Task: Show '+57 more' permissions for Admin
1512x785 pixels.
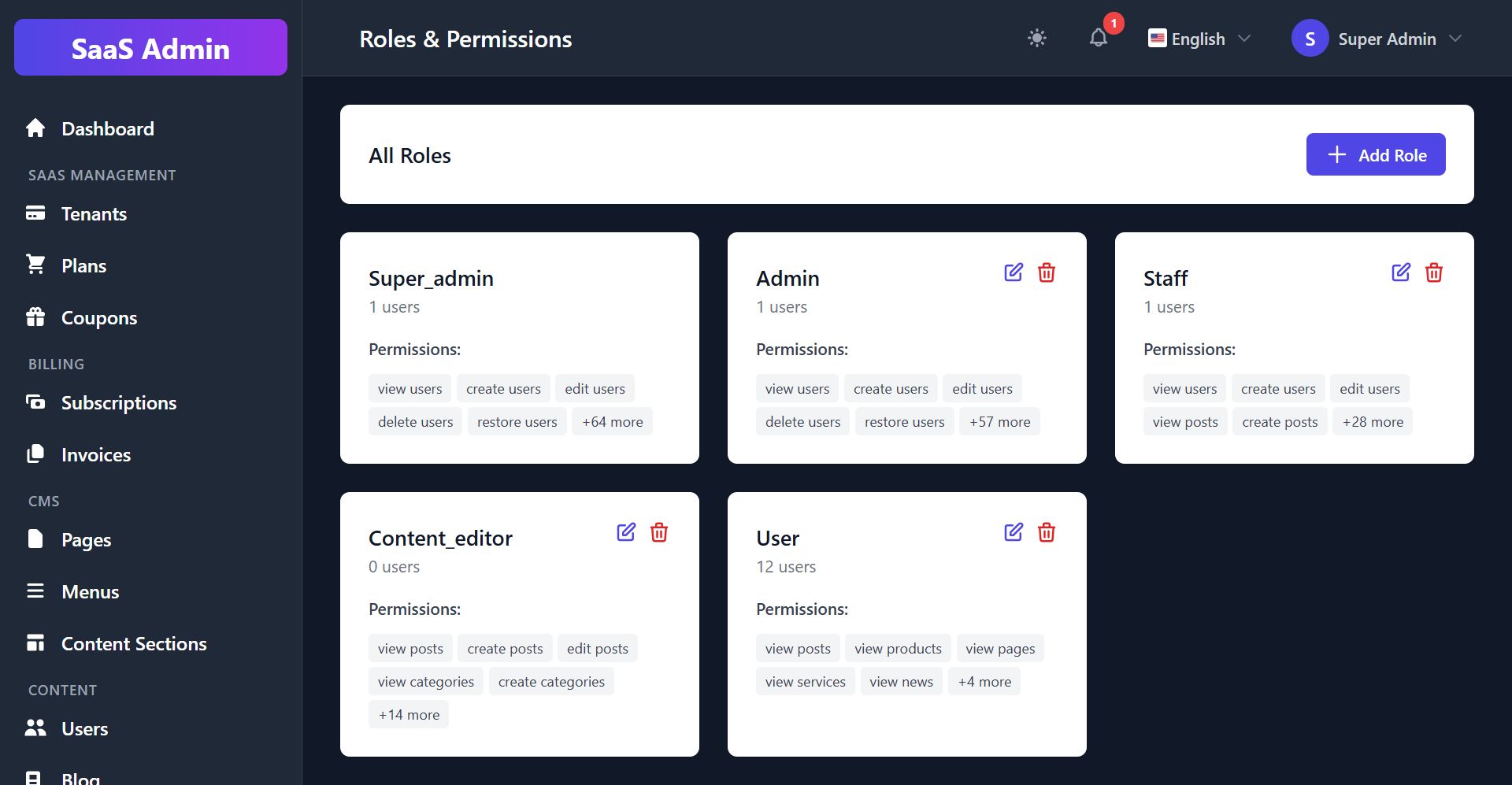Action: 999,422
